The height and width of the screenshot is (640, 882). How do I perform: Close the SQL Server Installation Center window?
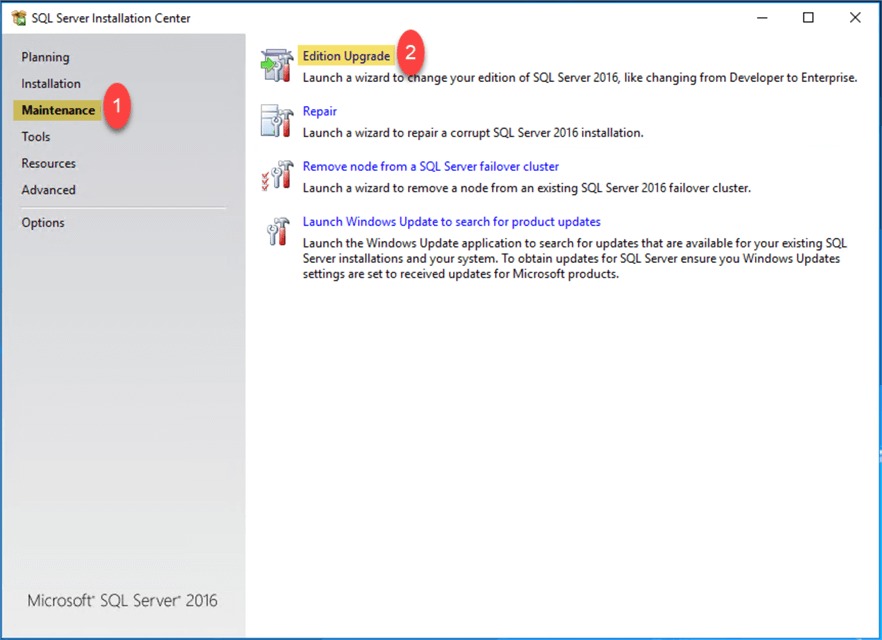[x=855, y=18]
